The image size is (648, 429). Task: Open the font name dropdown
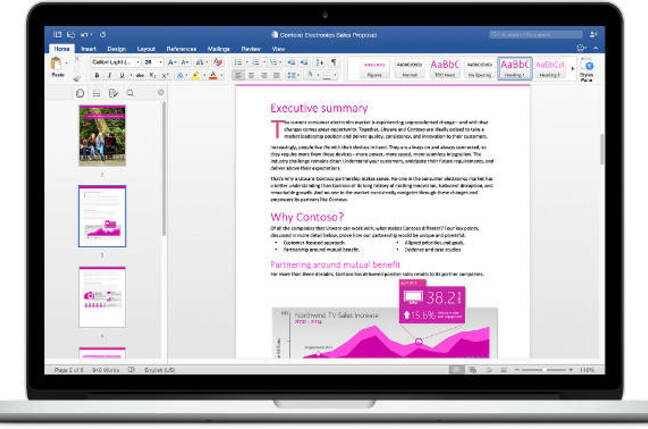(x=138, y=62)
